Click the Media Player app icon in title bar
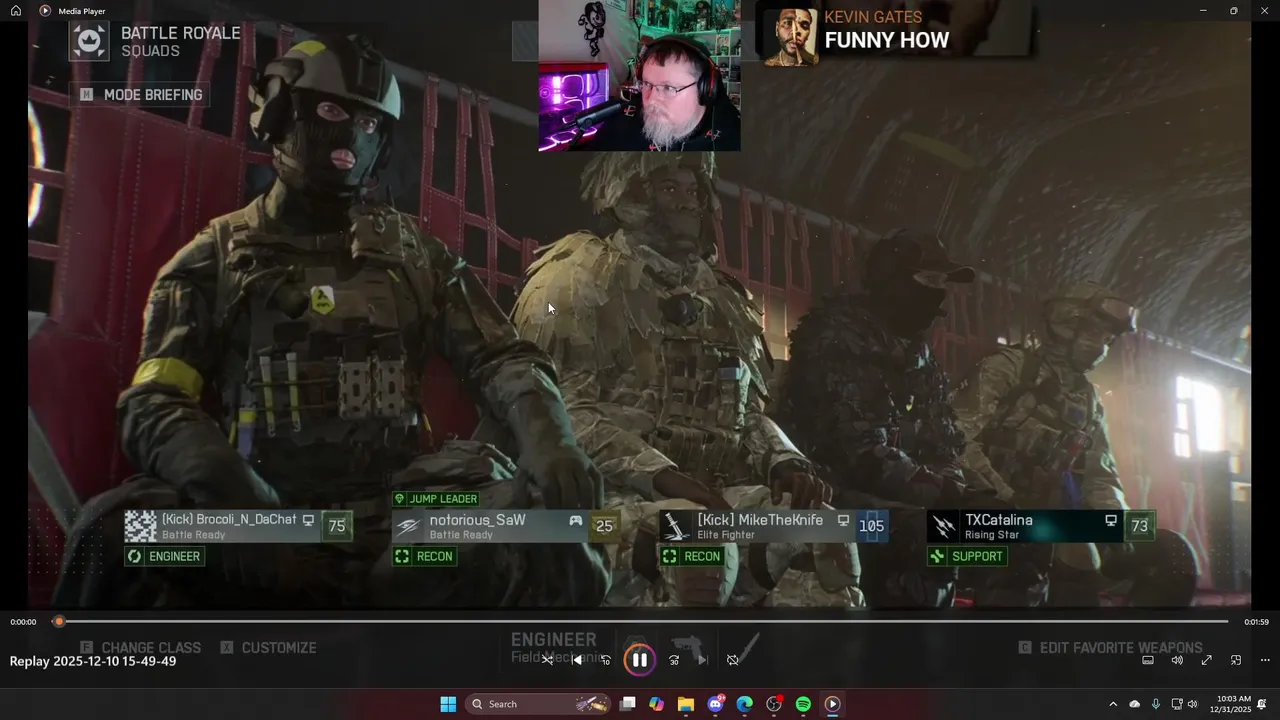Image resolution: width=1280 pixels, height=720 pixels. (x=45, y=11)
